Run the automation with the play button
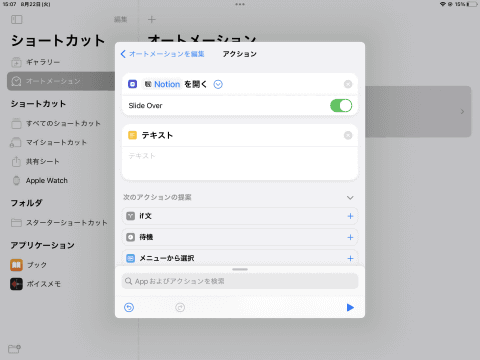Screen dimensions: 480x360 [350, 307]
